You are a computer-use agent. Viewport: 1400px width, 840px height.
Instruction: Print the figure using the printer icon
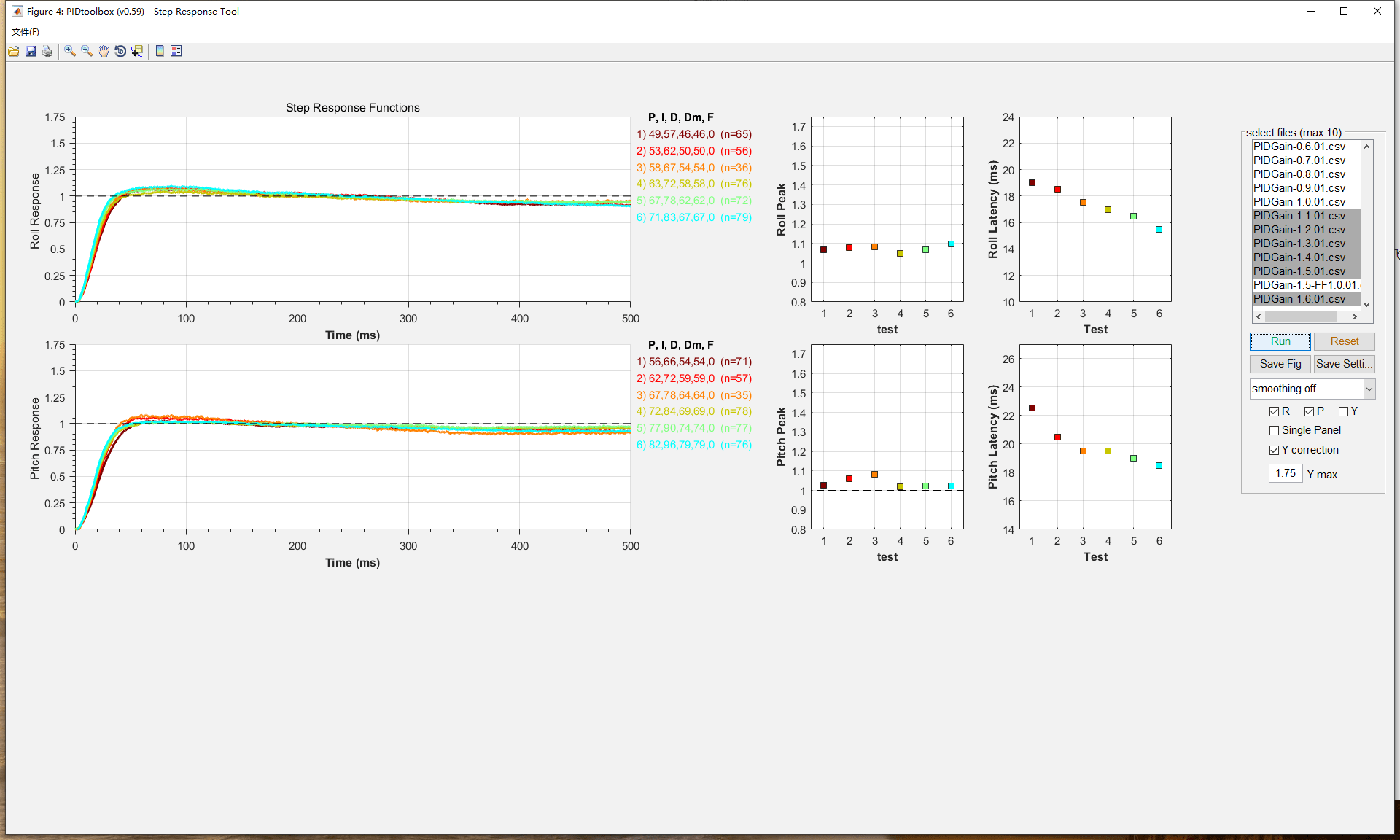pos(47,51)
